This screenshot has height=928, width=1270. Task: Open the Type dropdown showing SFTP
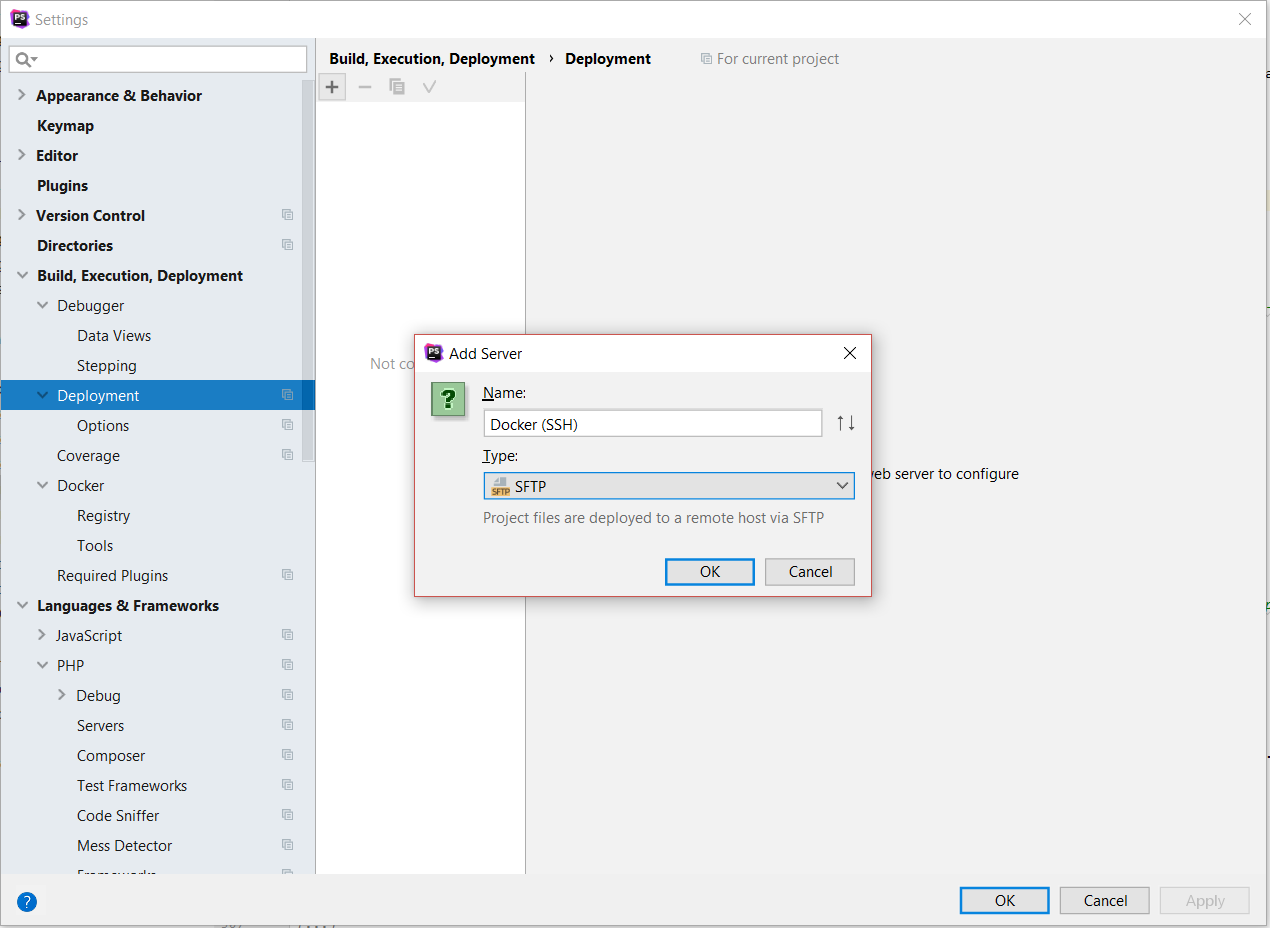(669, 486)
